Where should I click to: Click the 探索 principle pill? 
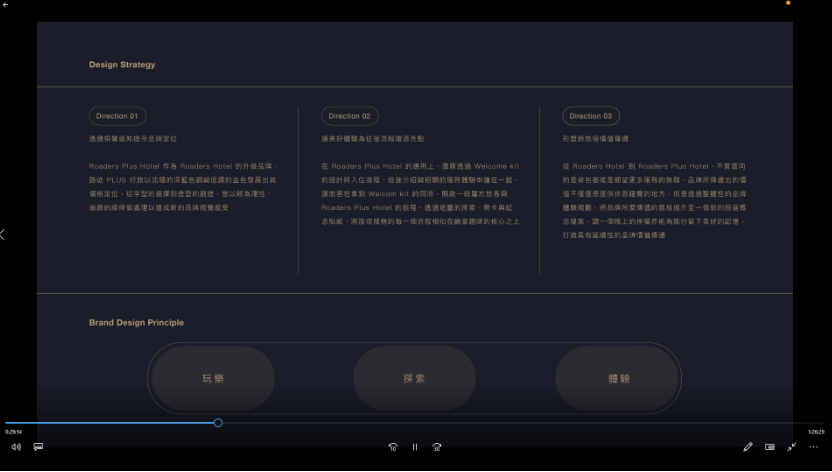pos(414,378)
